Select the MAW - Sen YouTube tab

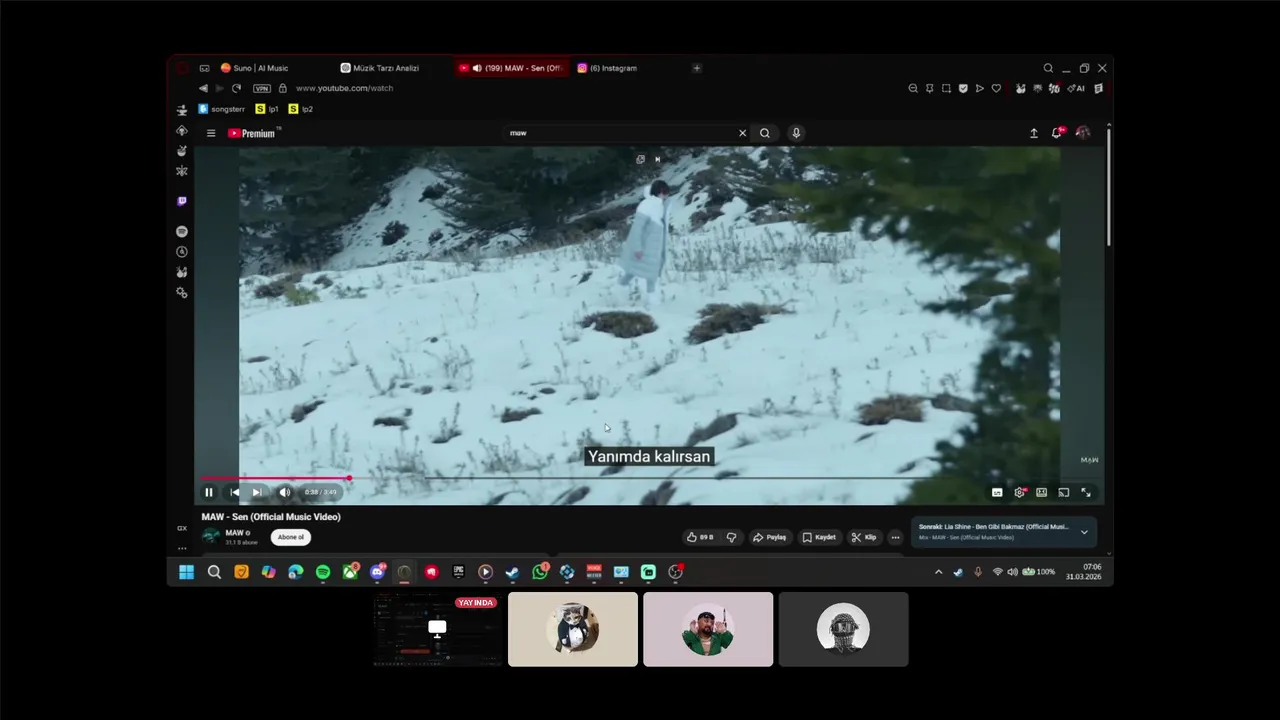[x=512, y=68]
